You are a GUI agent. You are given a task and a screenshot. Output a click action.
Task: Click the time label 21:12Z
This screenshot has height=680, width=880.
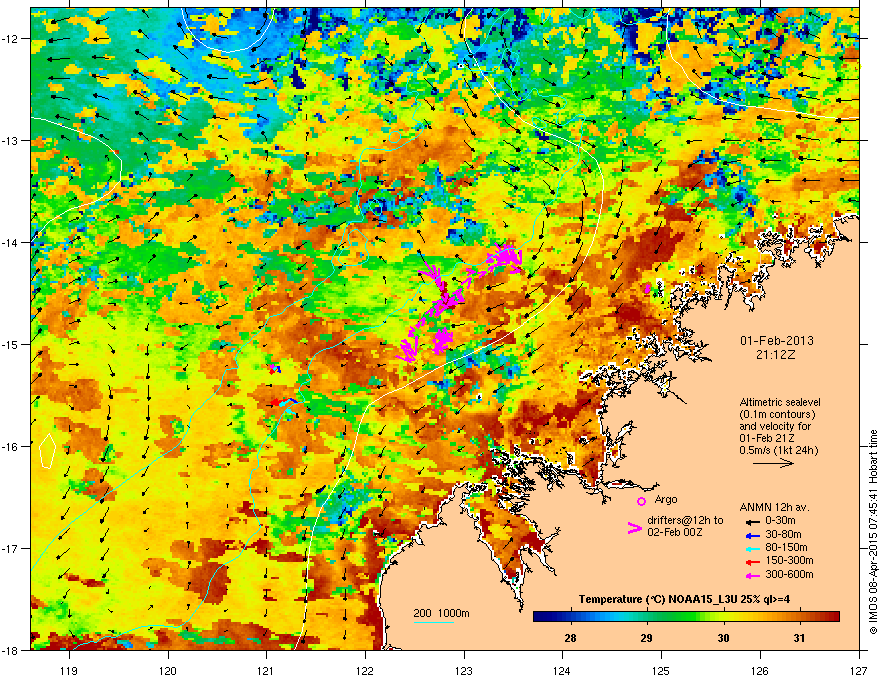click(776, 355)
